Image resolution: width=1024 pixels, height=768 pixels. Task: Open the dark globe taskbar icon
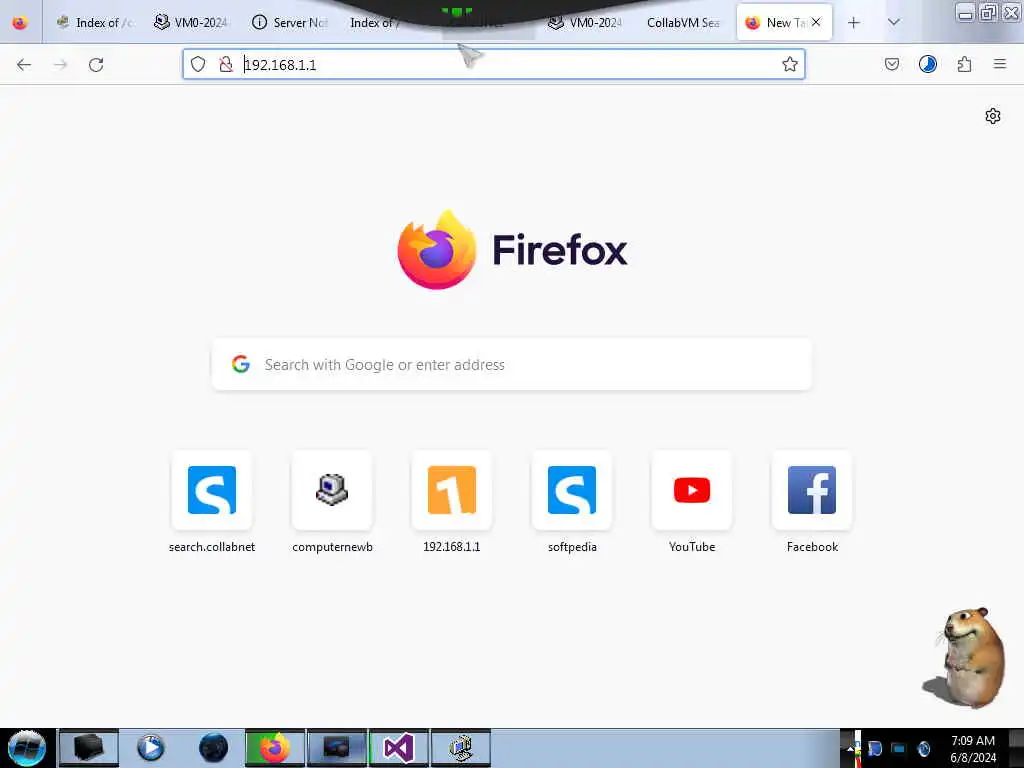click(213, 748)
